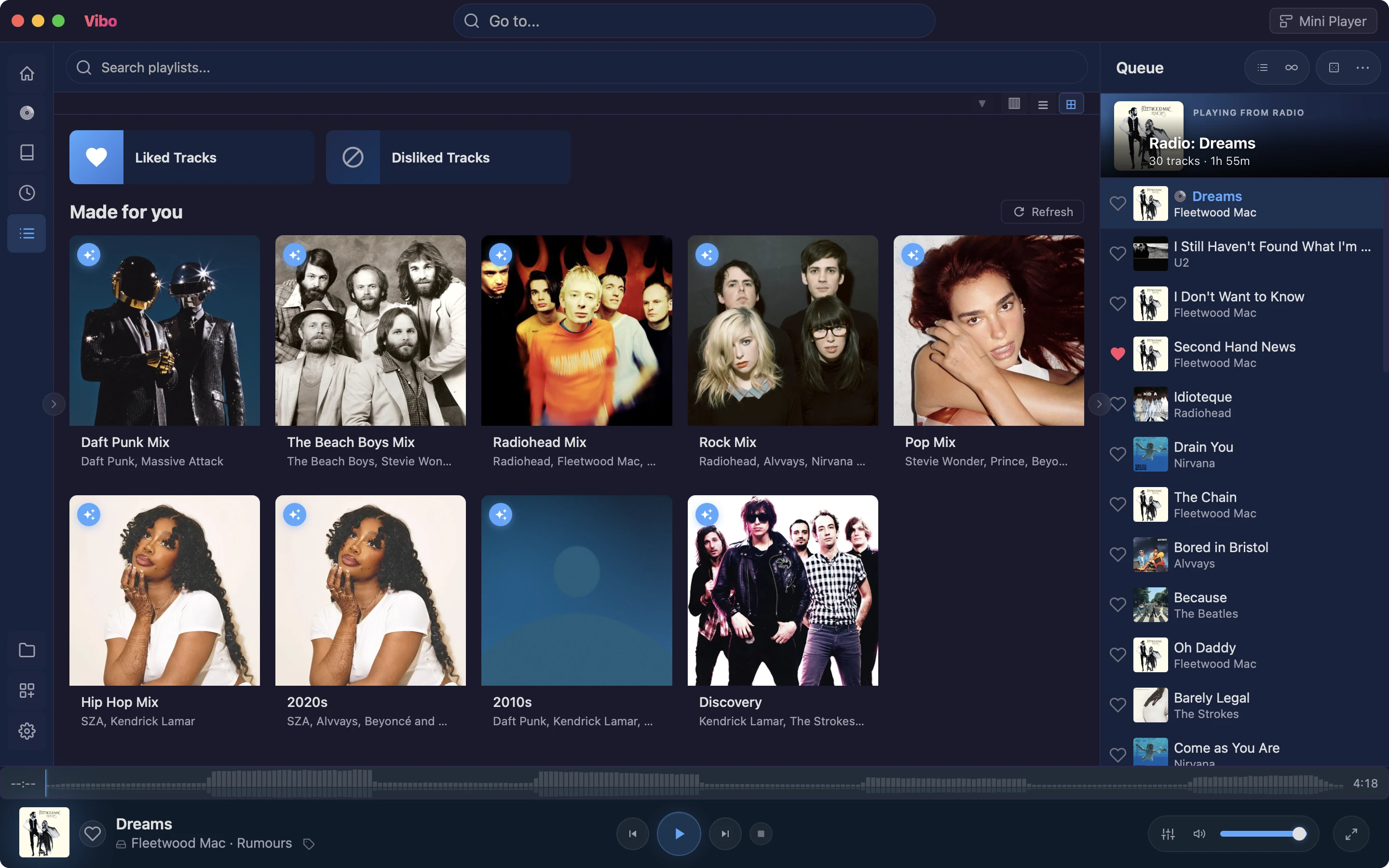
Task: Open the Home sidebar icon
Action: tap(27, 73)
